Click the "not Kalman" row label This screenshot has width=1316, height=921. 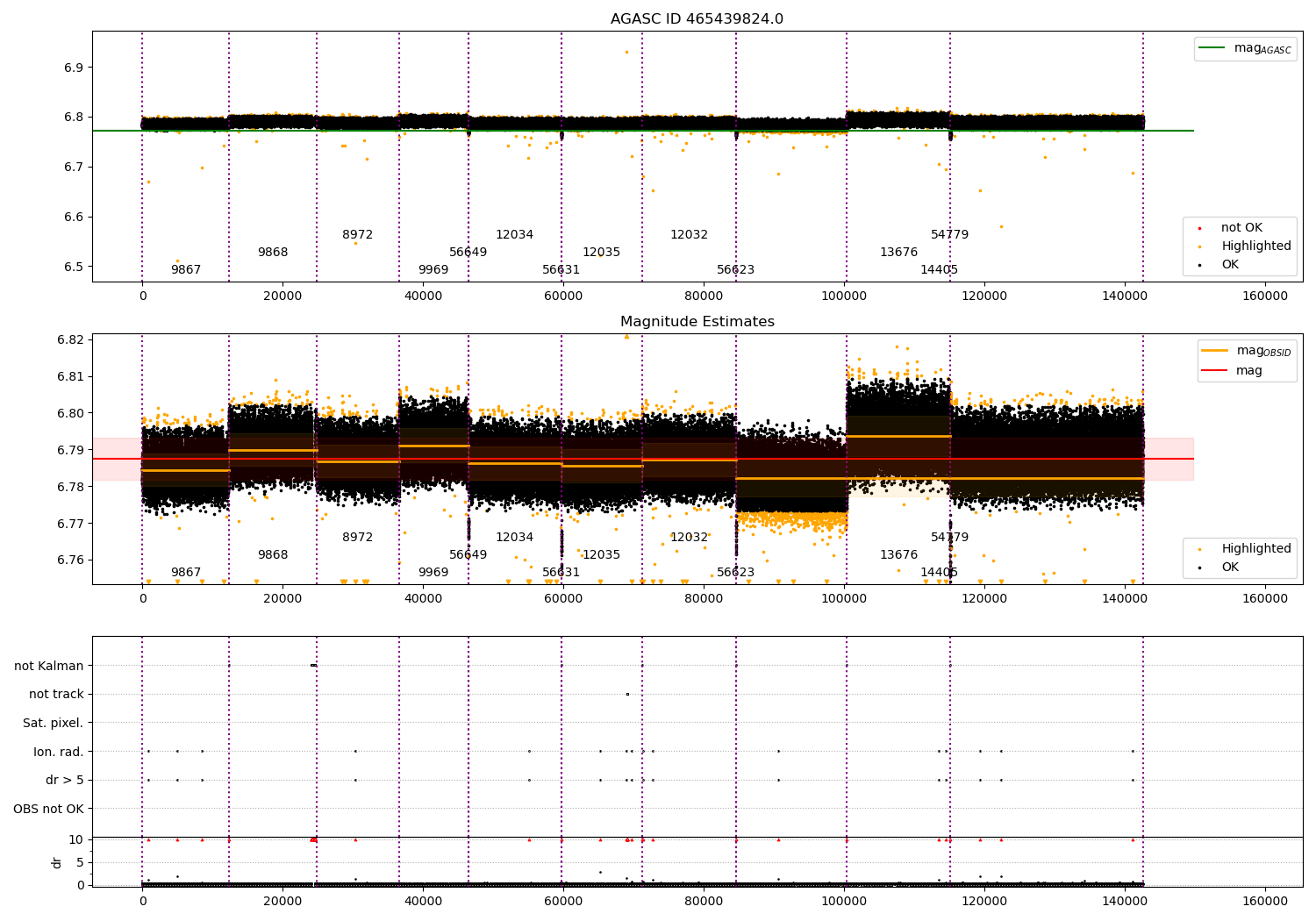[x=49, y=666]
